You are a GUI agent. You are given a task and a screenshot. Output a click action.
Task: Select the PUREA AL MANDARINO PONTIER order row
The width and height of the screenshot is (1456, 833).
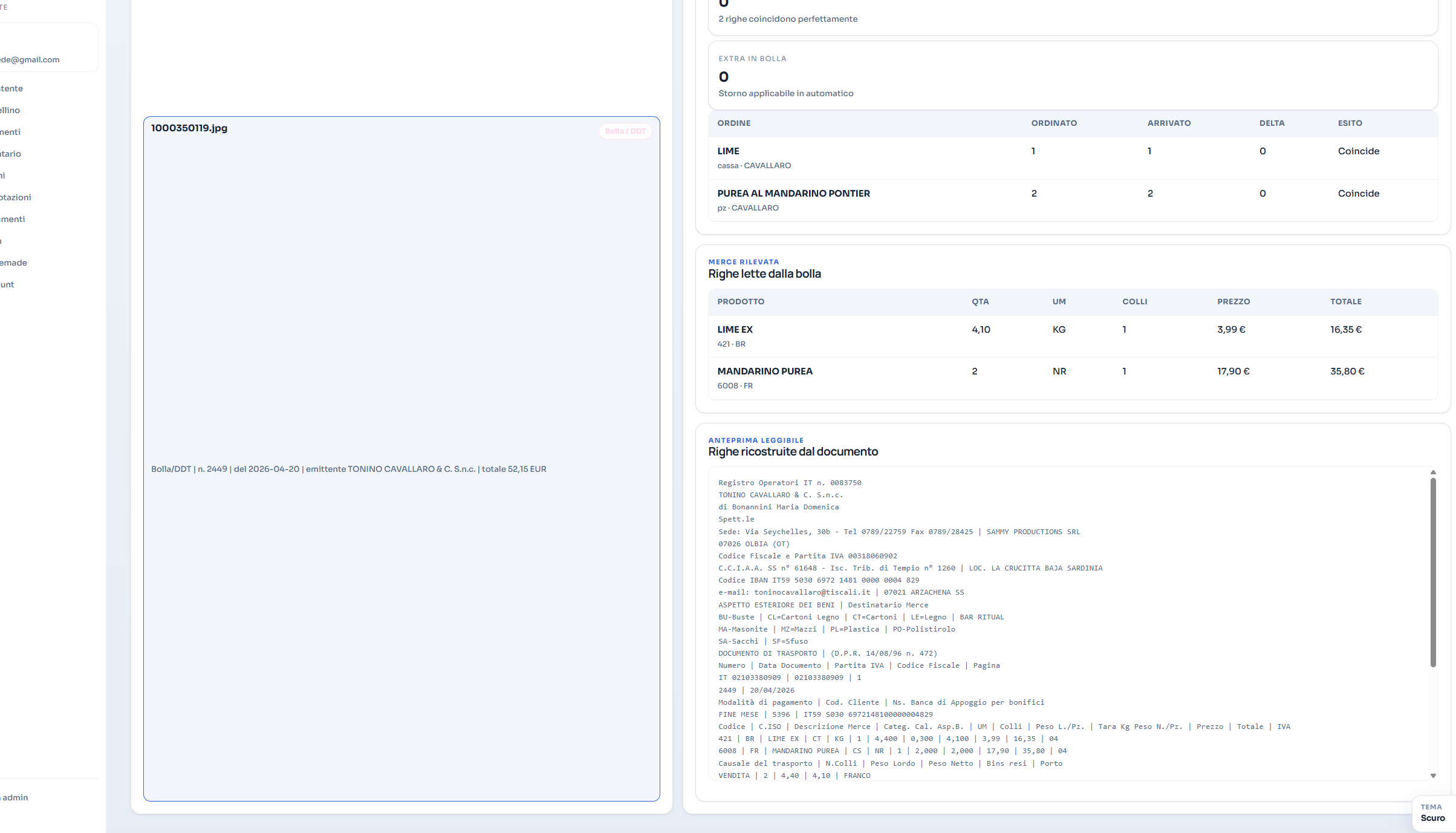(1073, 200)
